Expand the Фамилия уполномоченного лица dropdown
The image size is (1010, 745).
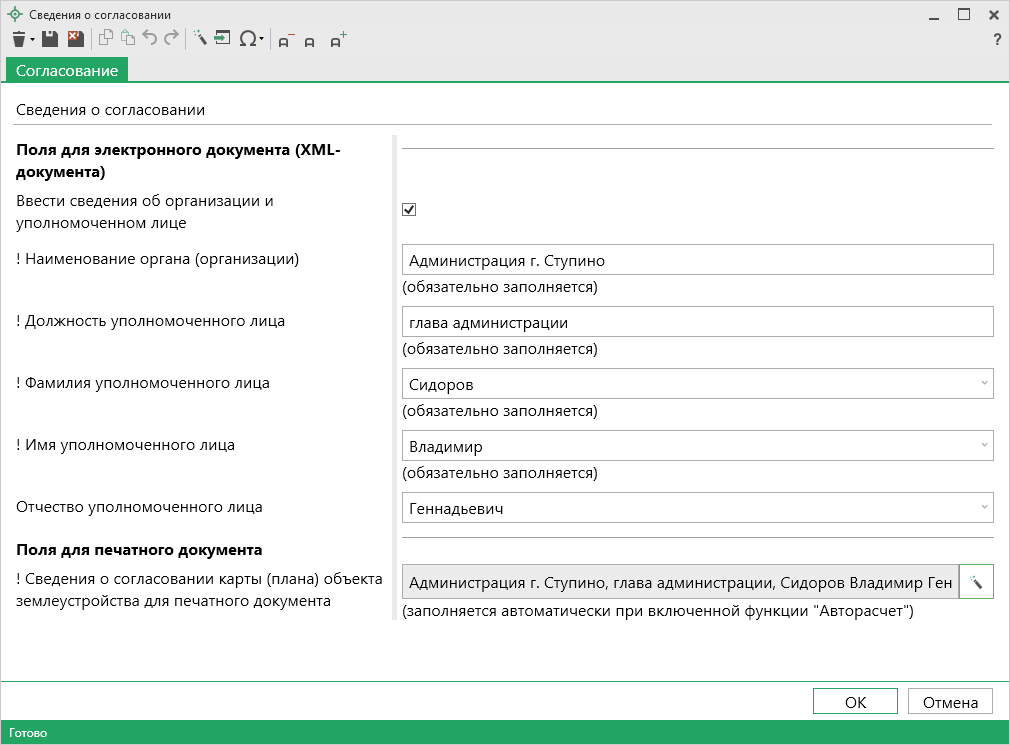click(983, 384)
